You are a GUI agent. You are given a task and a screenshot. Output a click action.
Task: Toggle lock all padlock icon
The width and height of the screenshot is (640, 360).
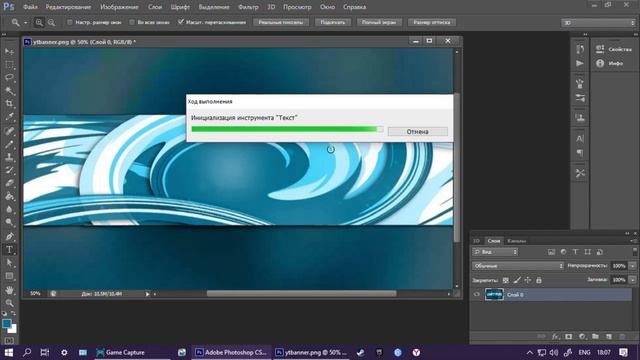pyautogui.click(x=539, y=280)
